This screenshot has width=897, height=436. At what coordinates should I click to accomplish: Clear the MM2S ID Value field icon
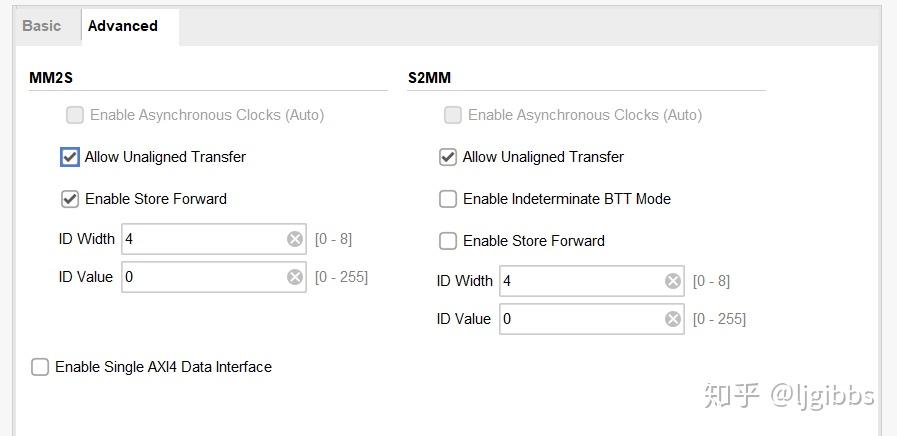coord(295,277)
